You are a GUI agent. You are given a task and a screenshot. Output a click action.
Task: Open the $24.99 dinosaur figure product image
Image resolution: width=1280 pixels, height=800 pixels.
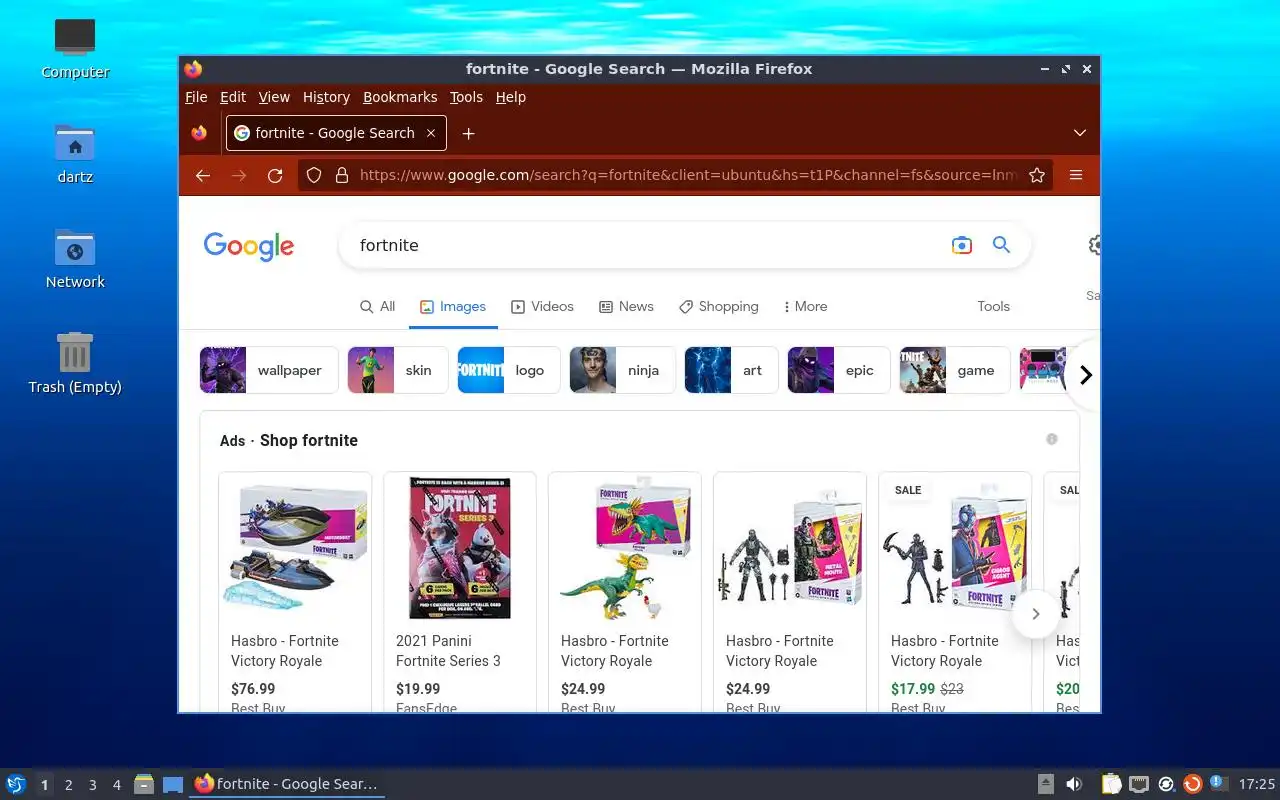pos(625,548)
